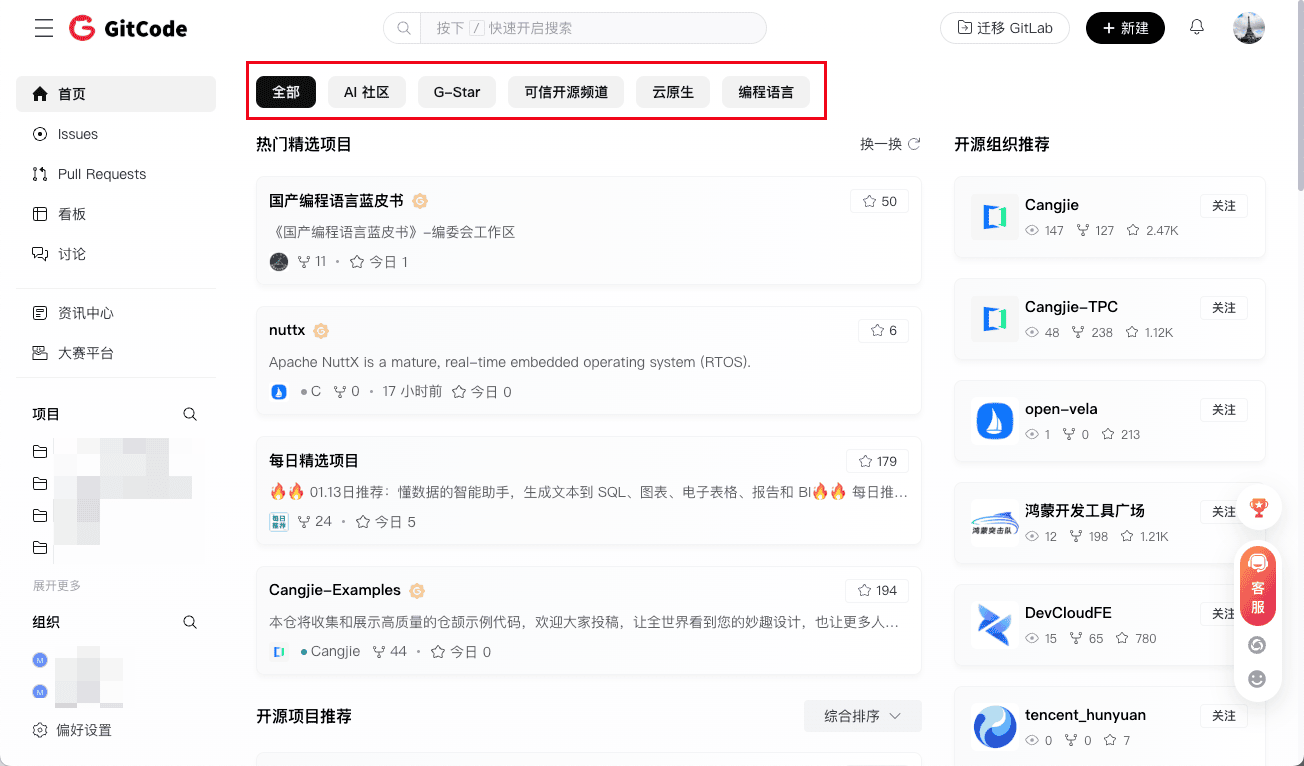The height and width of the screenshot is (766, 1304).
Task: Switch to the AI 社区 tab
Action: (366, 92)
